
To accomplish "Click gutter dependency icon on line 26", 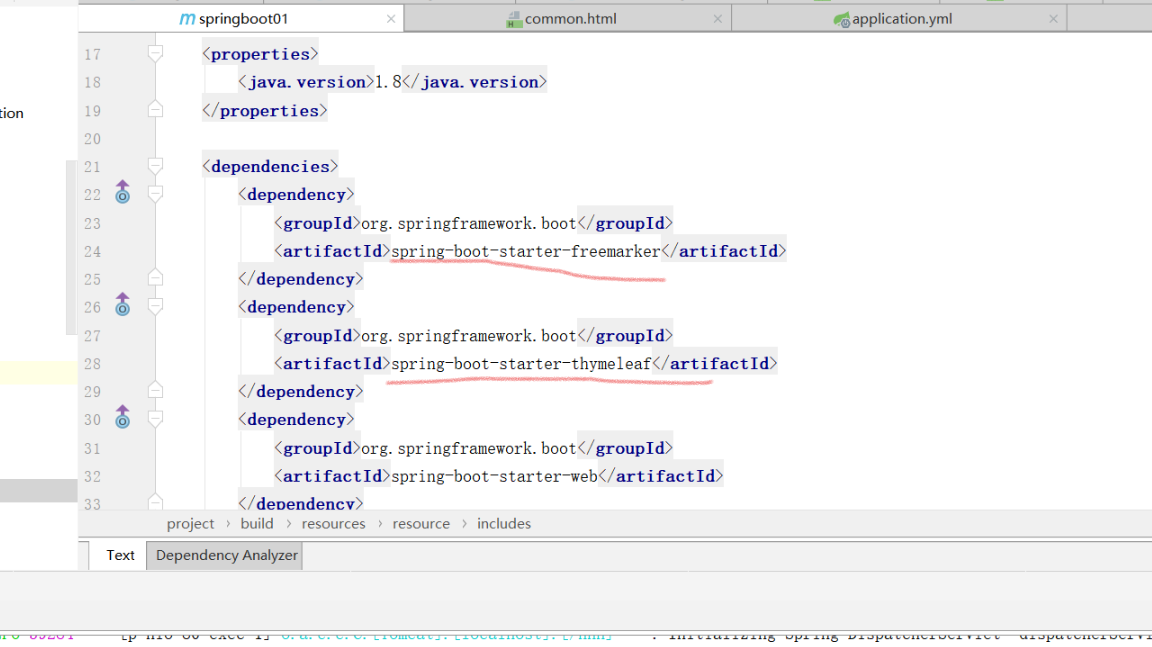I will click(x=123, y=305).
